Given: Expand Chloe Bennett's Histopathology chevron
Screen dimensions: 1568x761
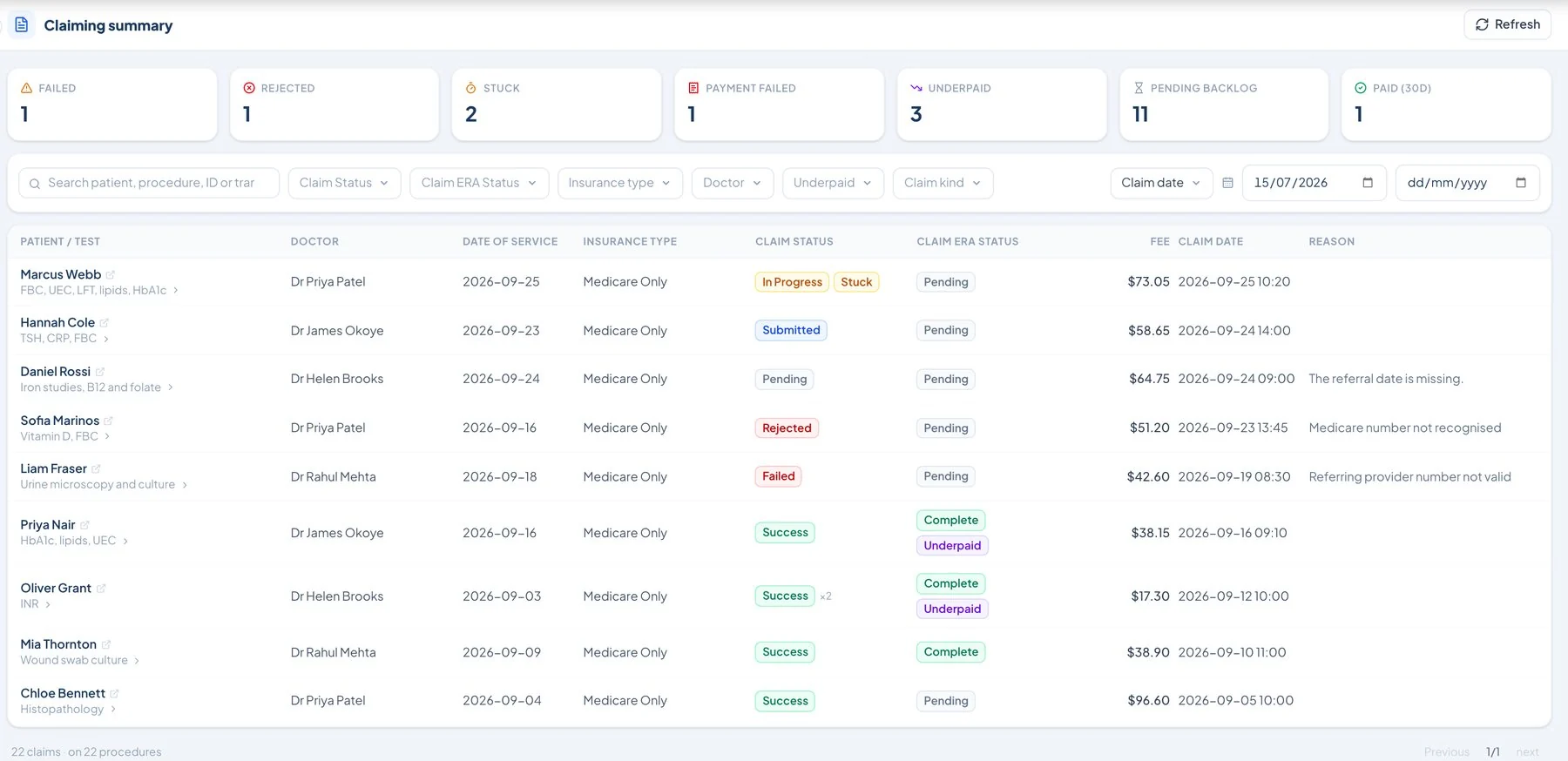Looking at the screenshot, I should coord(113,710).
